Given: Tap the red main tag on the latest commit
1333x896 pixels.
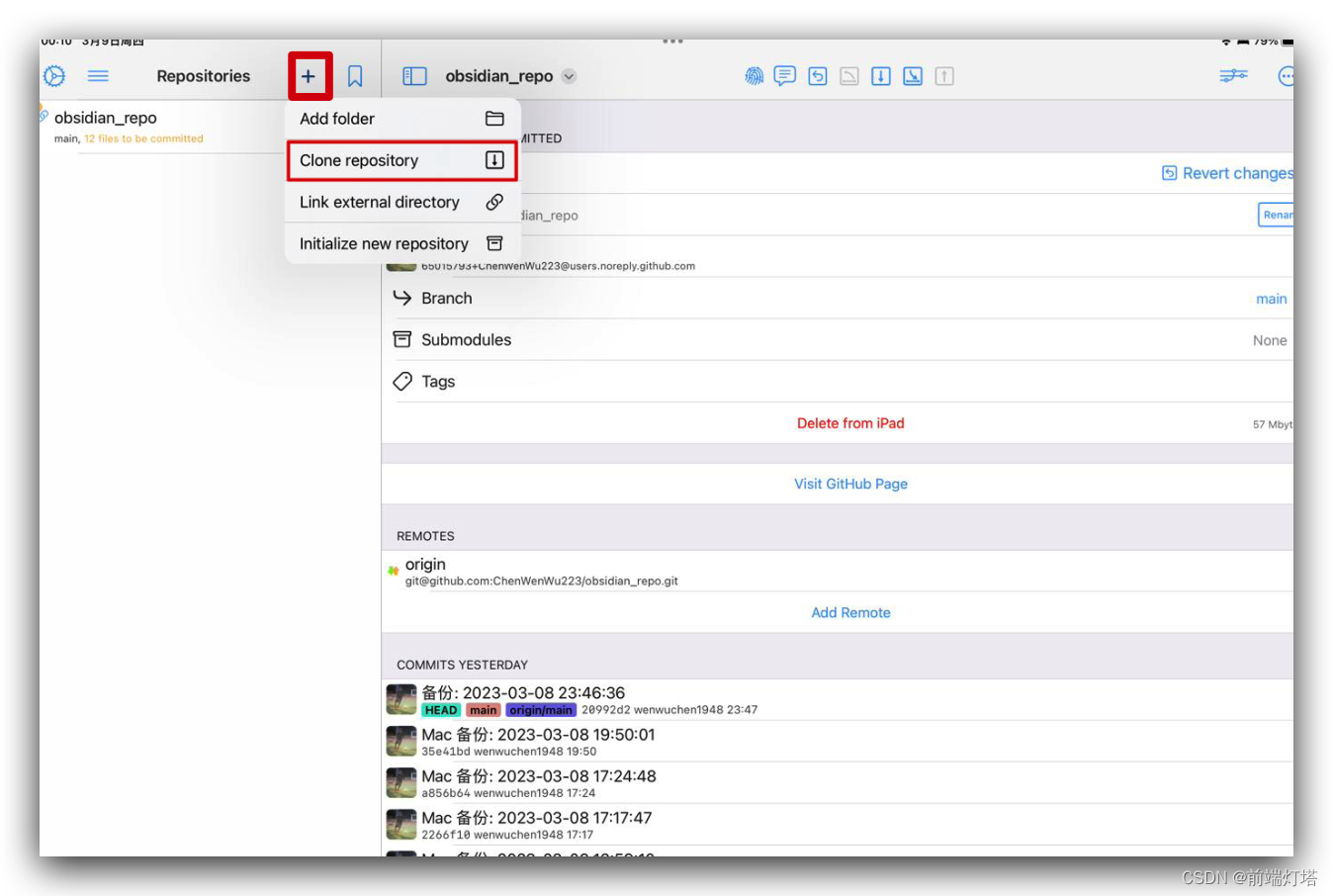Looking at the screenshot, I should click(x=484, y=710).
